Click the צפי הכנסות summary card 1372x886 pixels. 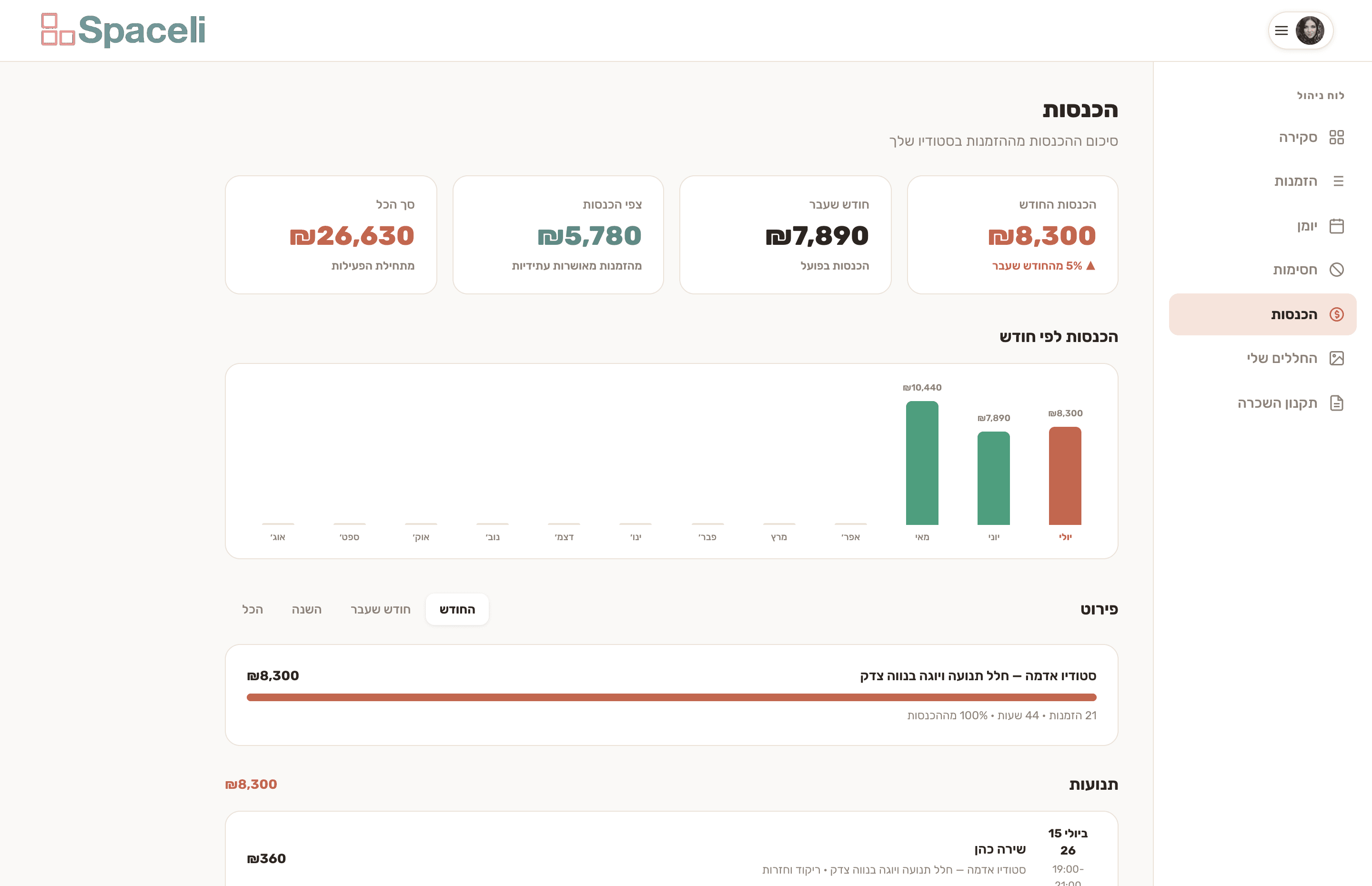click(558, 235)
